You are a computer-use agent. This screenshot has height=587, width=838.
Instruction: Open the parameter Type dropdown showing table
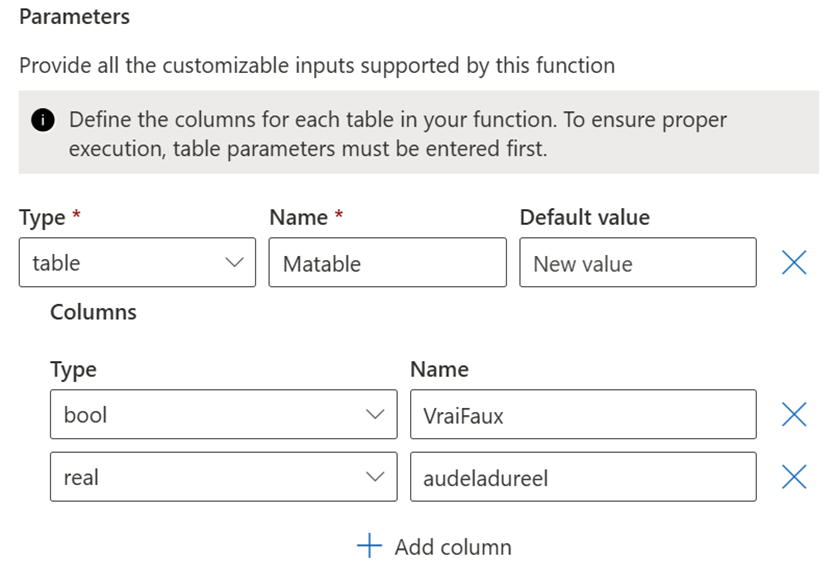pyautogui.click(x=137, y=263)
